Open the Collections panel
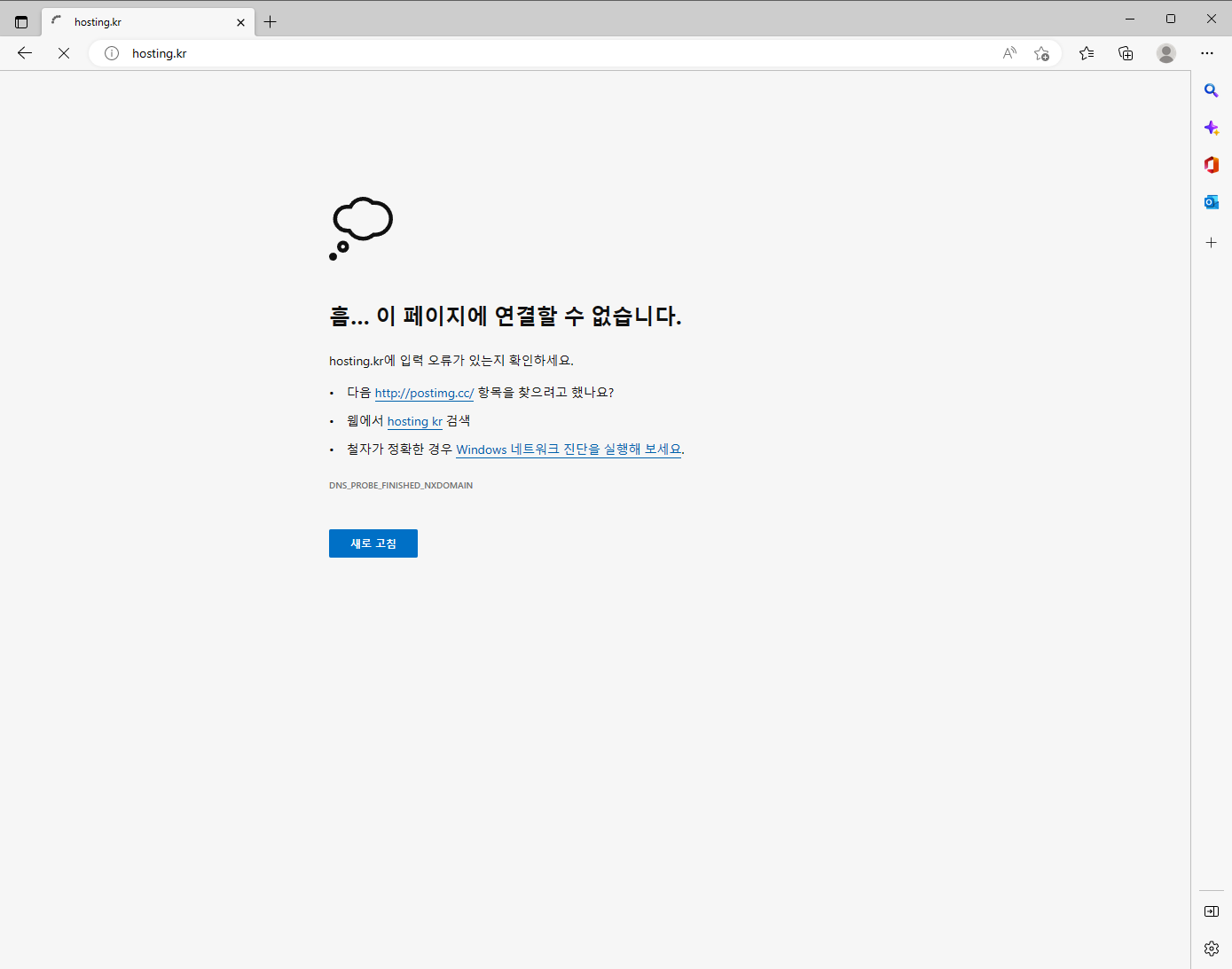 1126,53
